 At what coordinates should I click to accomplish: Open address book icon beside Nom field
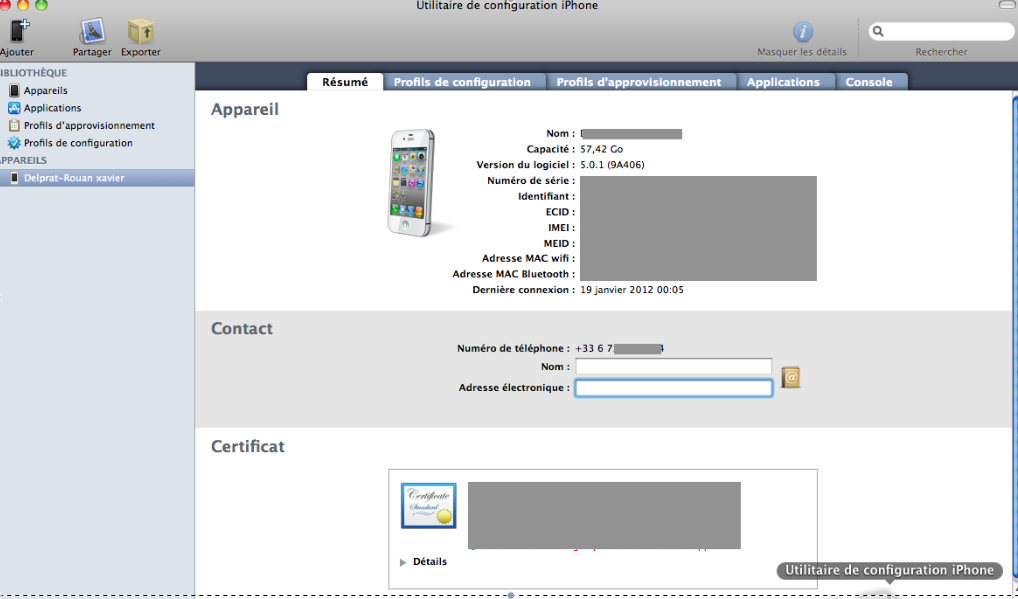point(790,377)
